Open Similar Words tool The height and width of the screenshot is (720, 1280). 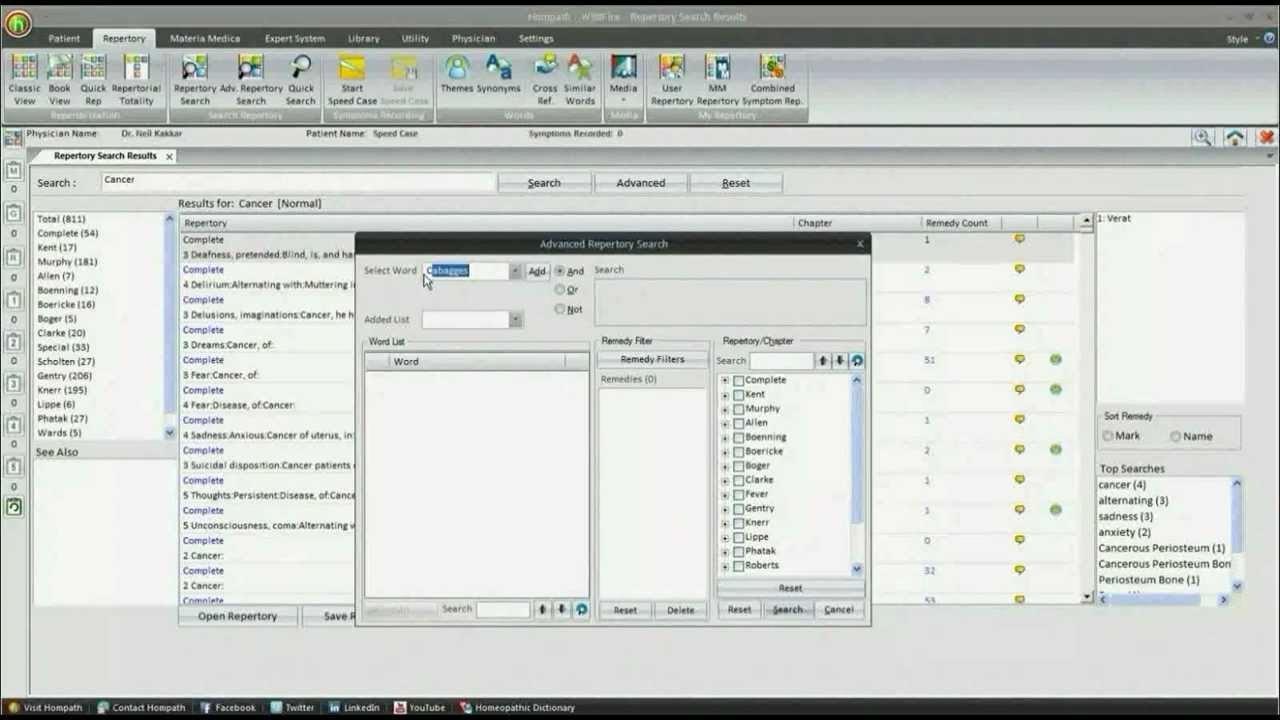[x=580, y=80]
